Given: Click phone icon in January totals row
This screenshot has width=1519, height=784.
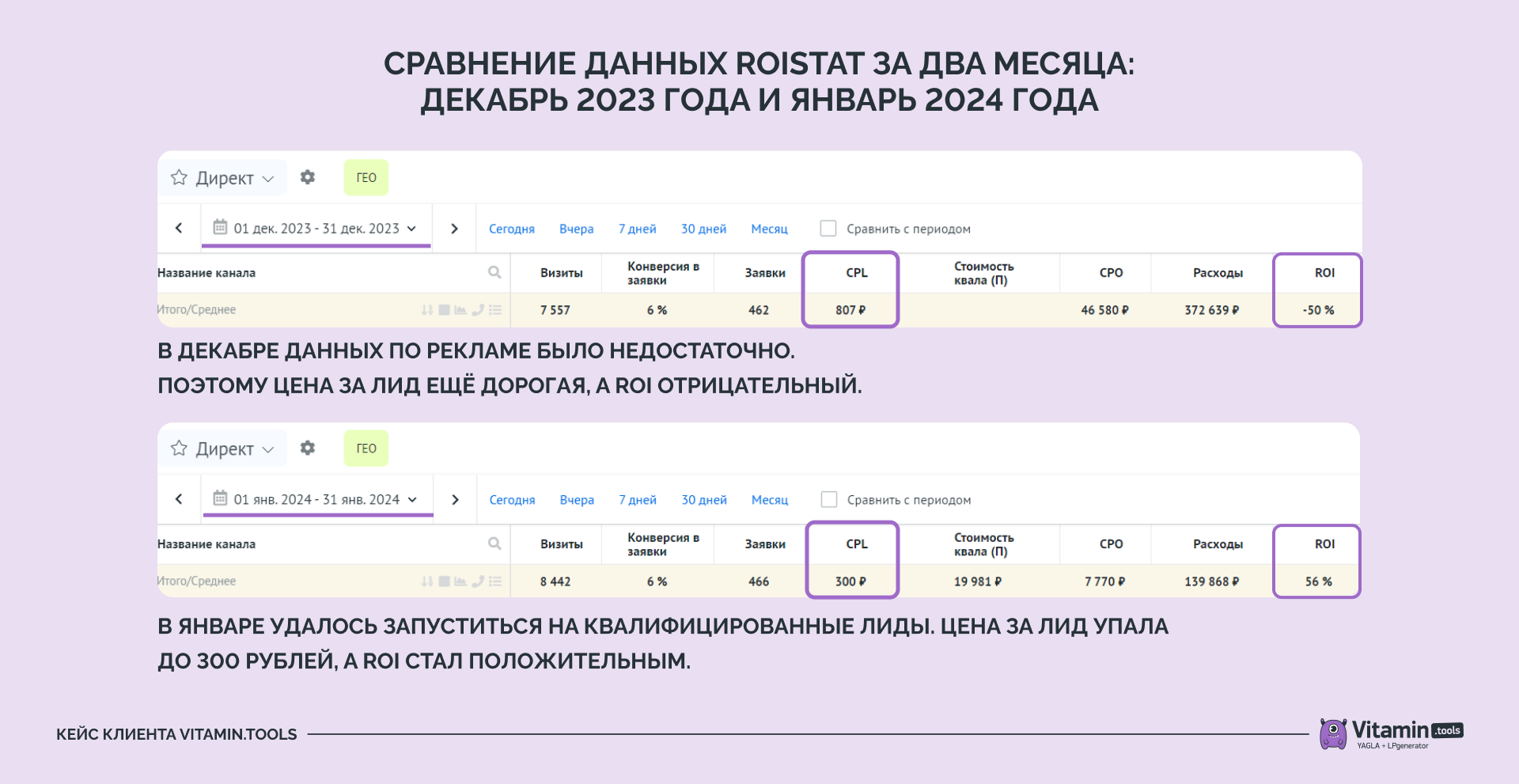Looking at the screenshot, I should 478,581.
